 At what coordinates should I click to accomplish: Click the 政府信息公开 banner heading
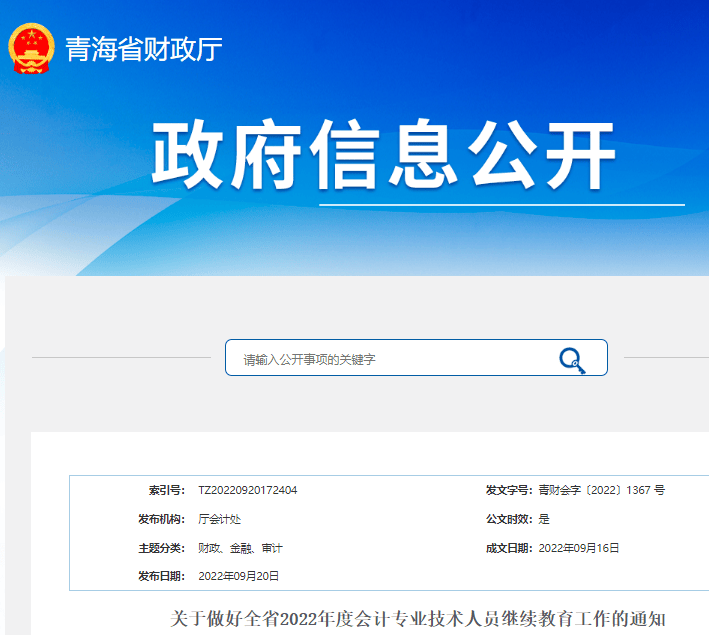[x=383, y=155]
